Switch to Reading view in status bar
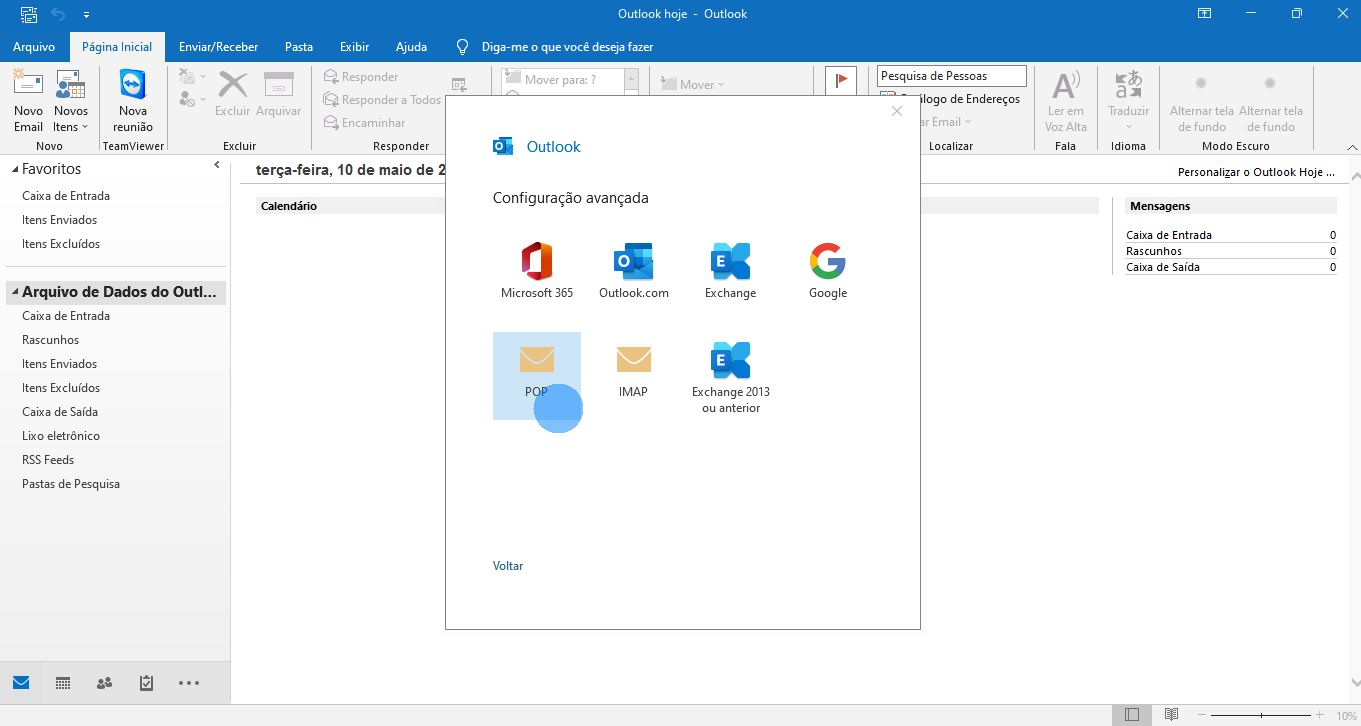1361x726 pixels. coord(1171,715)
